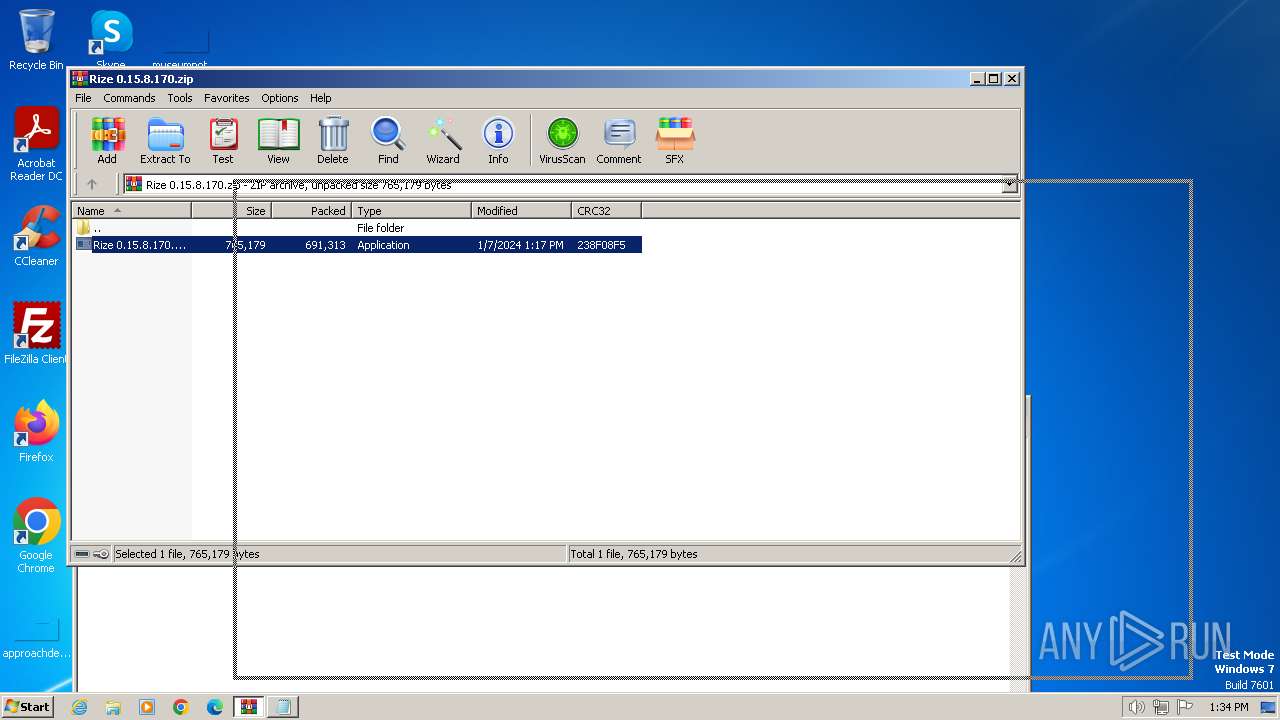
Task: Click the archive path address field
Action: point(571,185)
